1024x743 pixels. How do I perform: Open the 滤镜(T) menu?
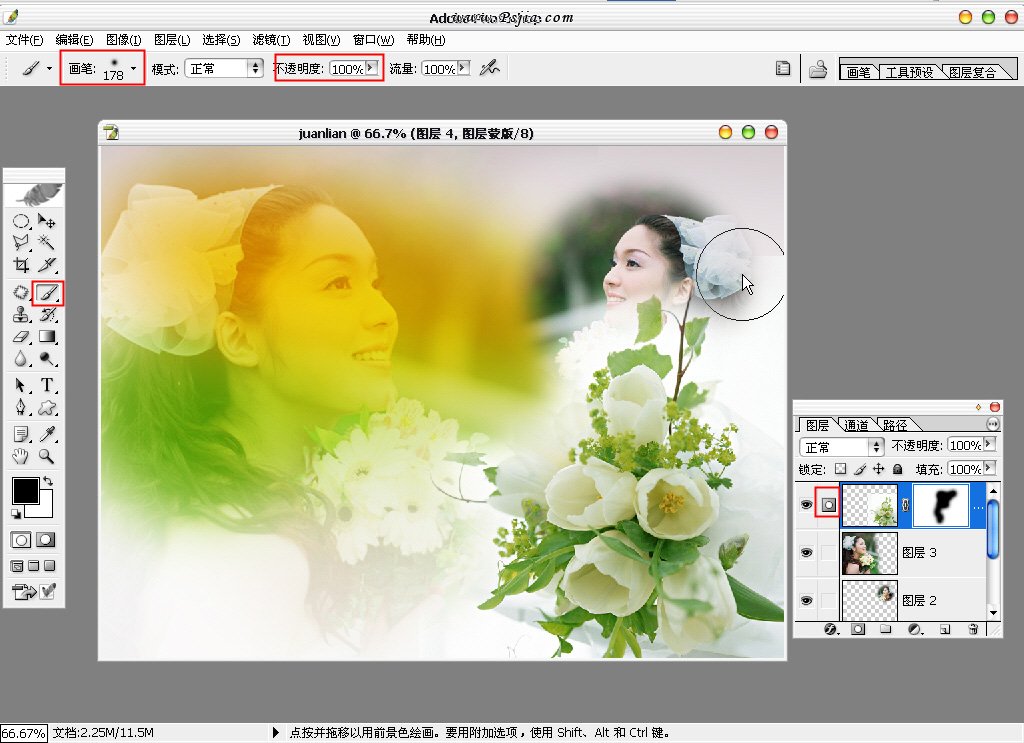click(x=271, y=40)
